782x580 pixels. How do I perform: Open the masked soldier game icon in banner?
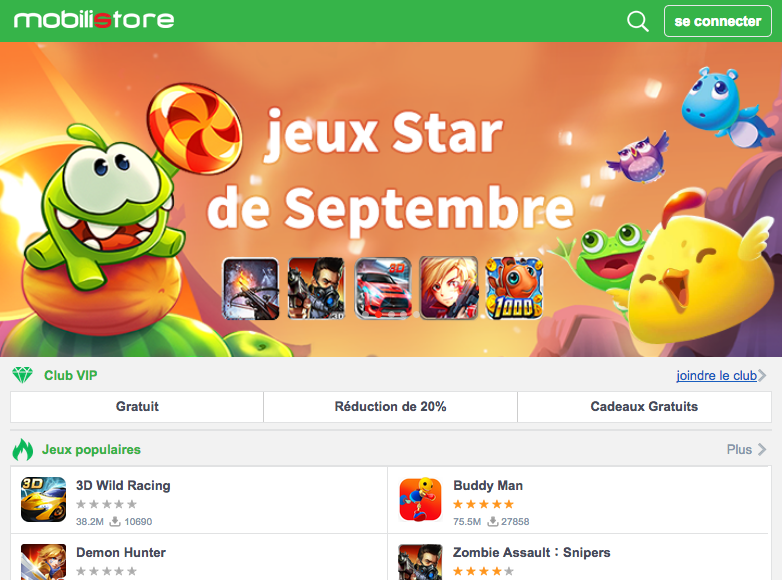316,288
